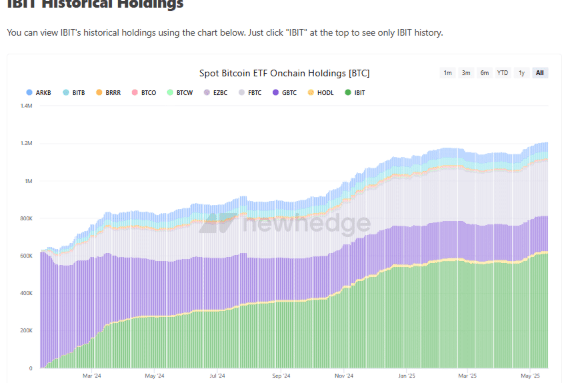Select the 1m time range
The image size is (563, 383).
tap(448, 73)
